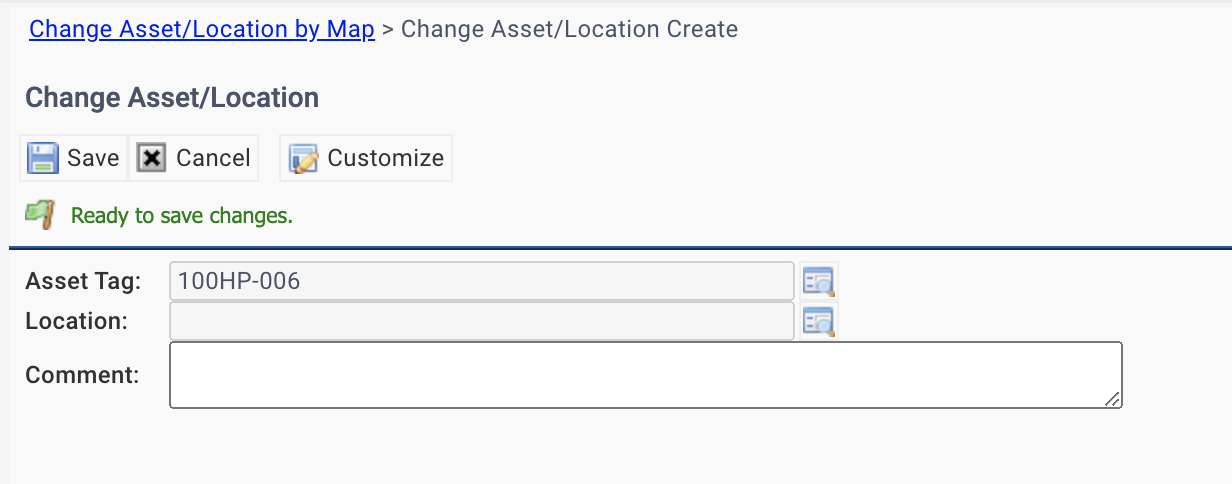1232x484 pixels.
Task: Click the Change Asset/Location heading
Action: tap(172, 97)
